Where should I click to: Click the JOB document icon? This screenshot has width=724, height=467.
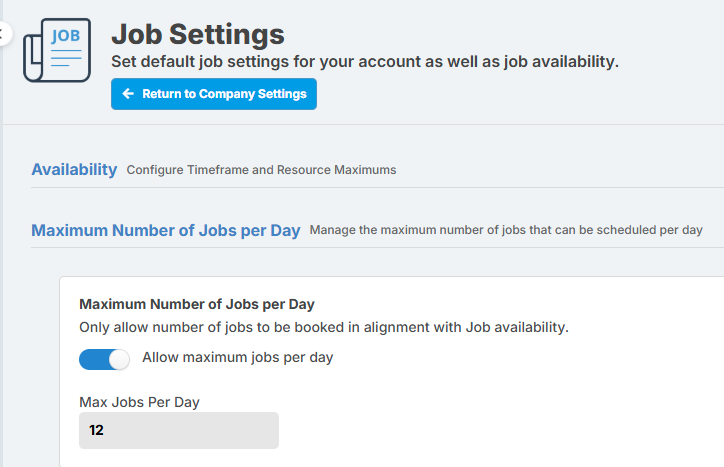coord(57,50)
